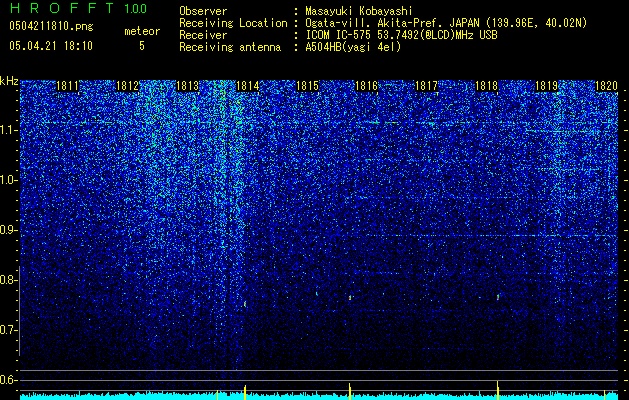Click the 0.6 kHz frequency axis label
Screen dimensions: 629x400
pos(8,380)
